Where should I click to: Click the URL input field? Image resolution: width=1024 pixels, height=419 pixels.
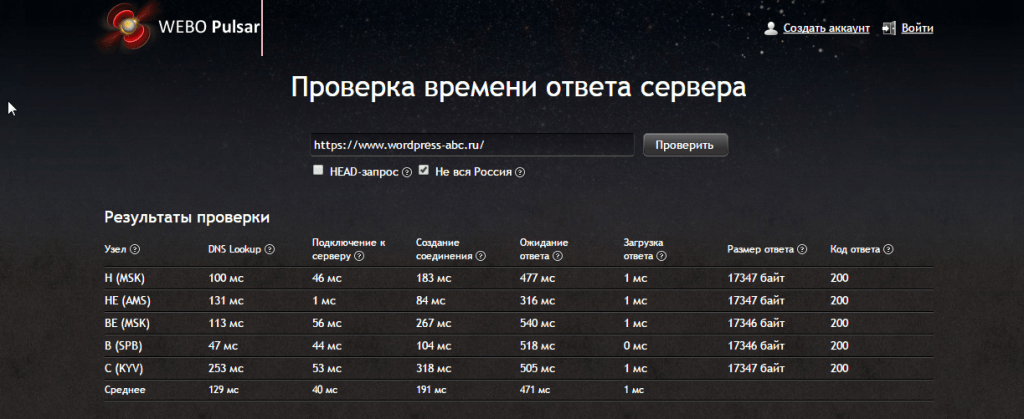click(472, 145)
